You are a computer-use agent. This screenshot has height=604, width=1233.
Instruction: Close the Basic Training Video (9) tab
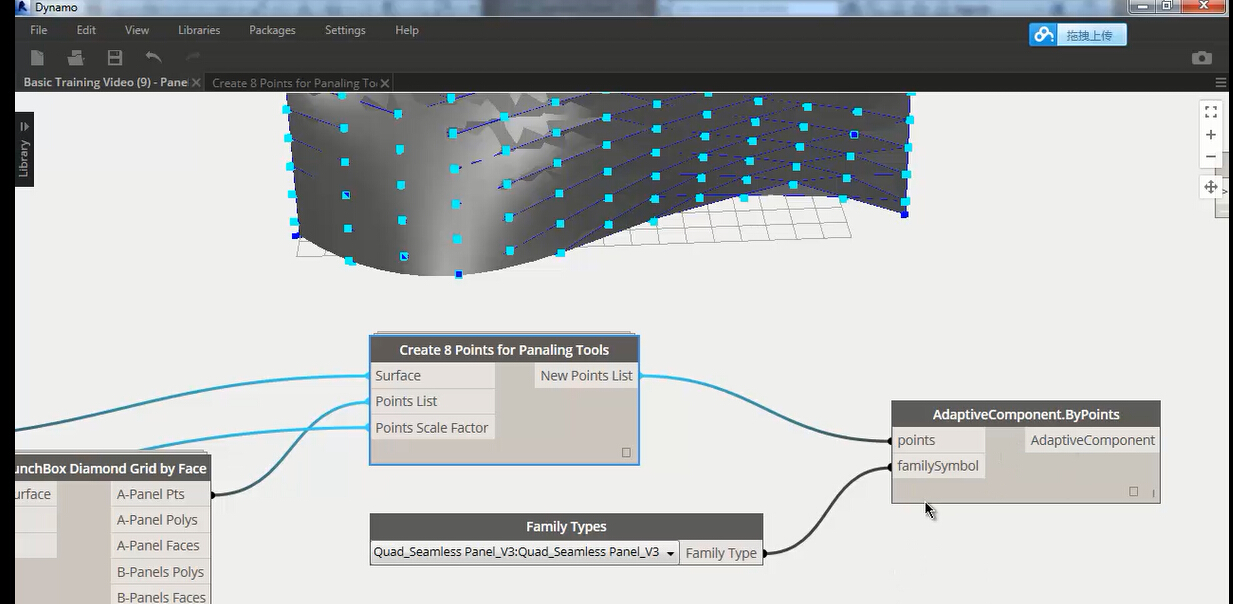[x=196, y=83]
